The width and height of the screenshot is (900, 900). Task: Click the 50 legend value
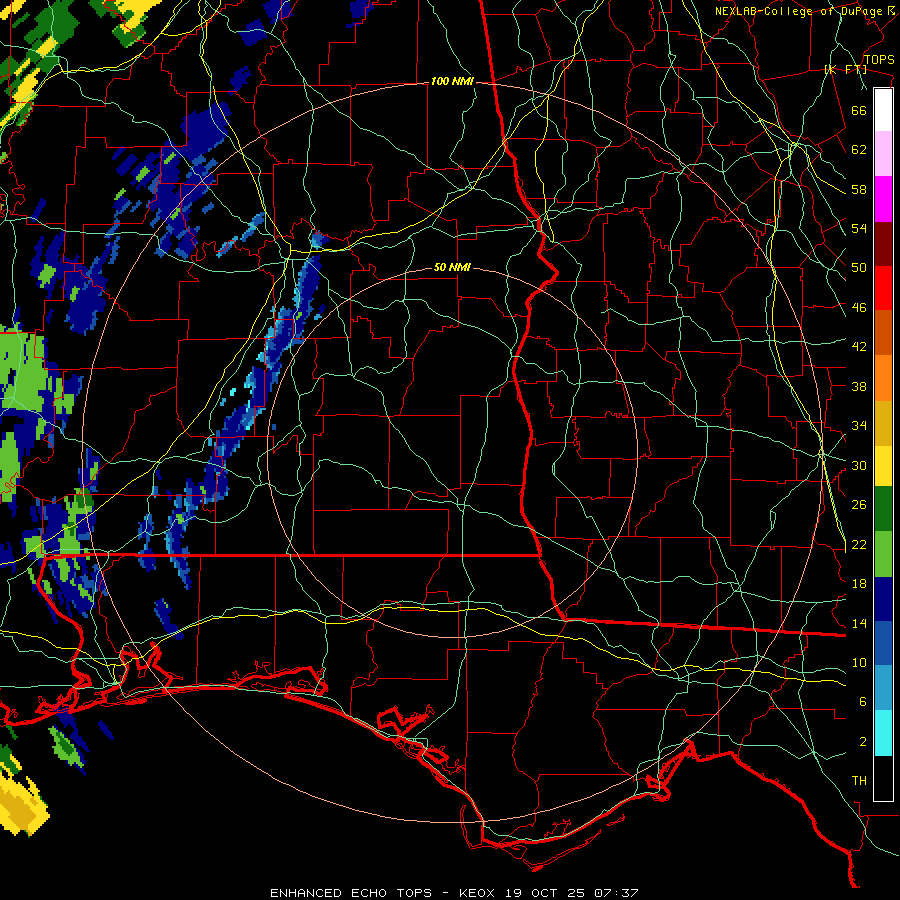[x=859, y=268]
